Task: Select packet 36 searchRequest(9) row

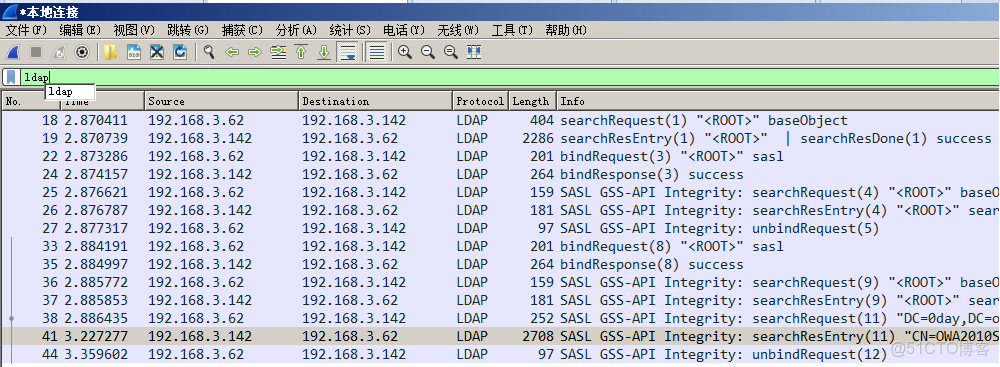Action: click(x=500, y=282)
